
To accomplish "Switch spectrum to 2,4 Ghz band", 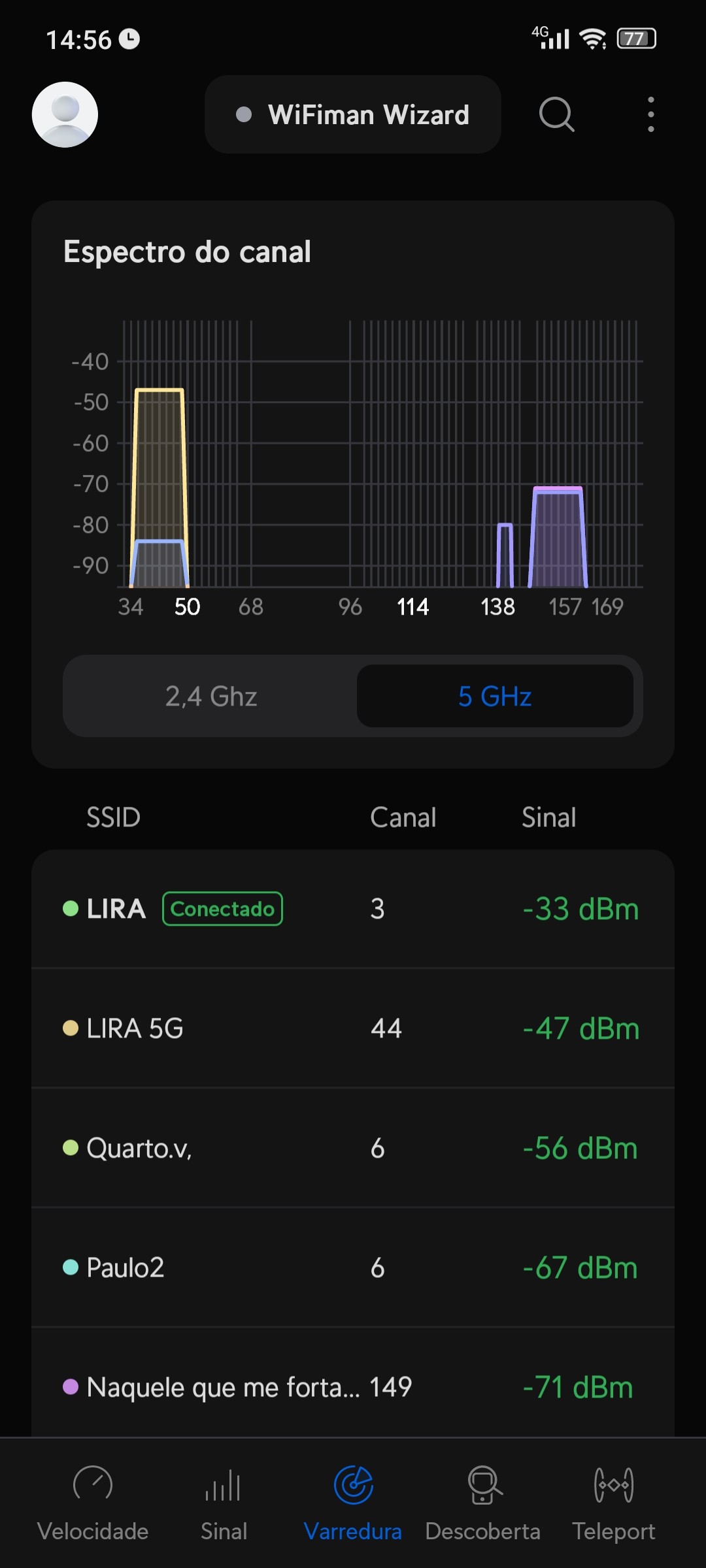I will click(211, 696).
